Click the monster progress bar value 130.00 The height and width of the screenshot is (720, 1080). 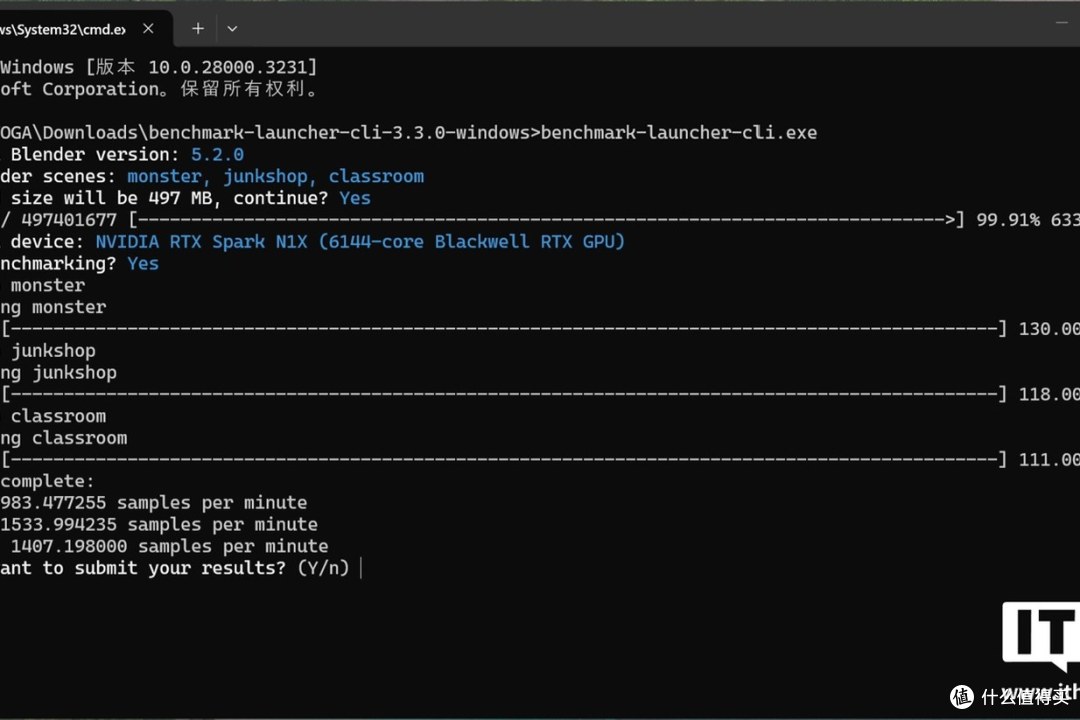[1049, 329]
